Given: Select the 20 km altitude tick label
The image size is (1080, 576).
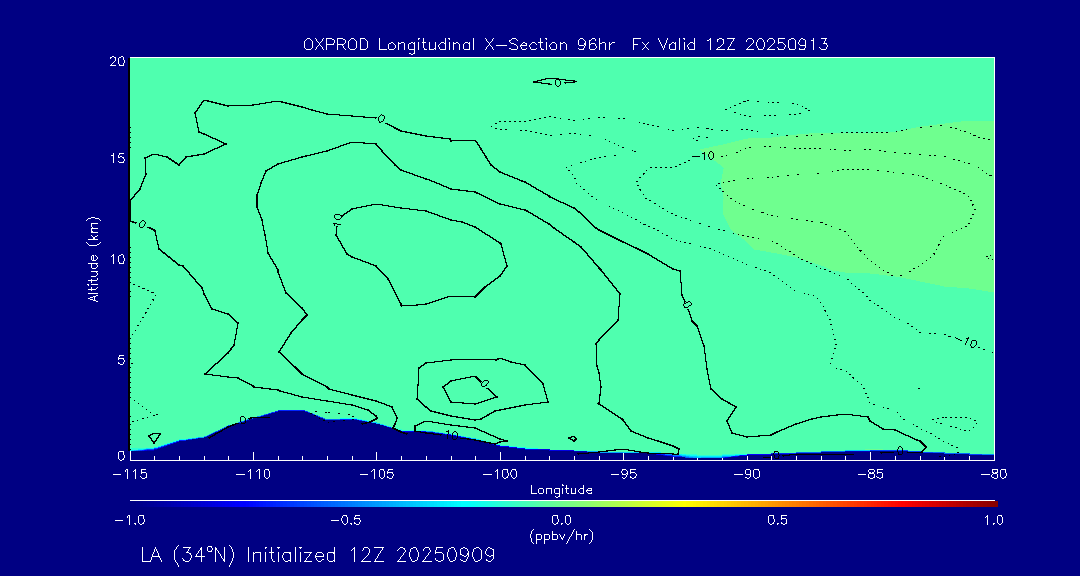Looking at the screenshot, I should (116, 61).
